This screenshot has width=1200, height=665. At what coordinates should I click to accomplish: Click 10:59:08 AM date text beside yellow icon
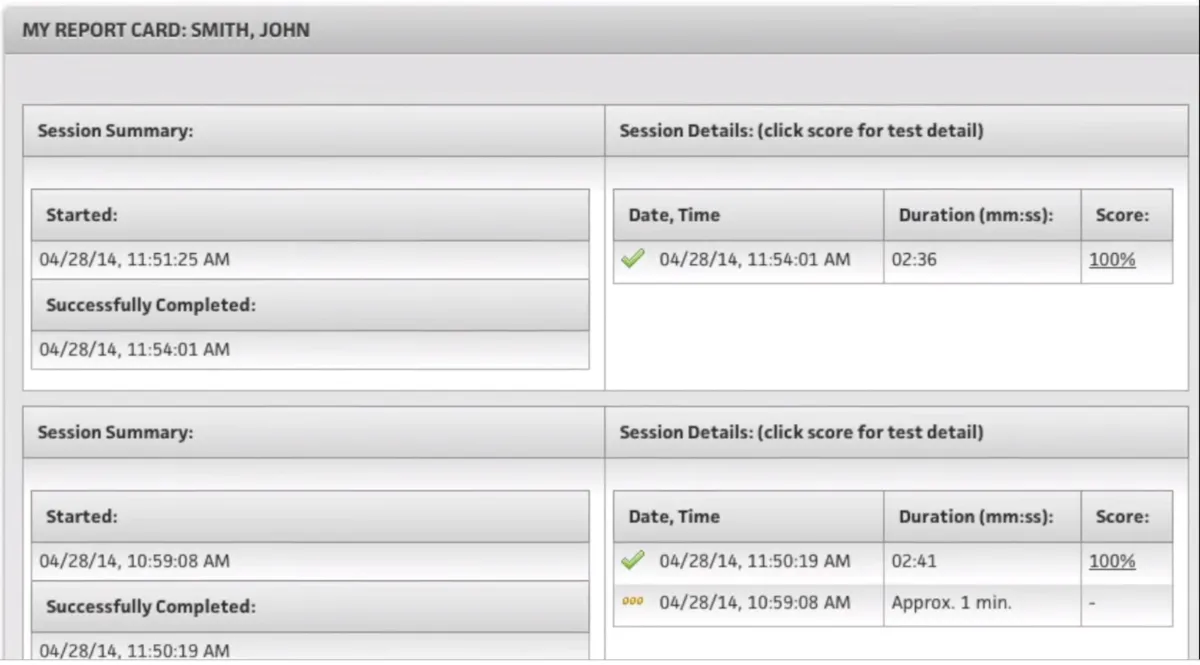click(x=755, y=603)
